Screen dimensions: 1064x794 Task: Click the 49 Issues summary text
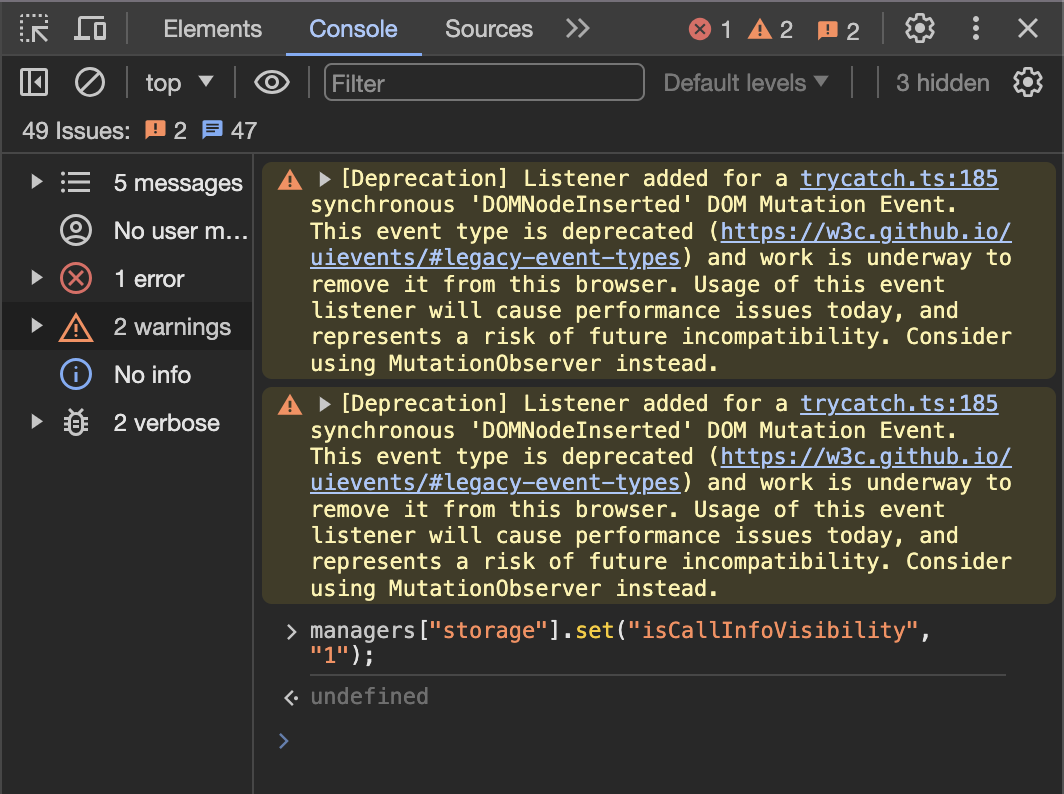76,130
